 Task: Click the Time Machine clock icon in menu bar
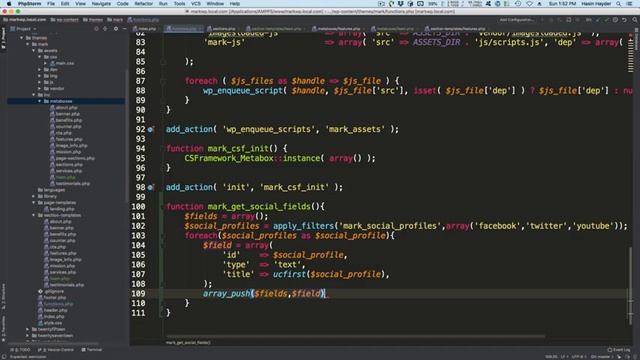(x=518, y=4)
